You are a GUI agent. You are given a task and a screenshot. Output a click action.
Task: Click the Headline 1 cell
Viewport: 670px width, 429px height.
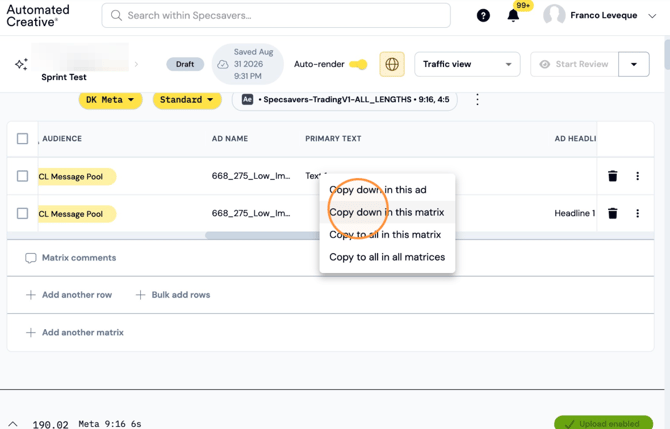(574, 213)
